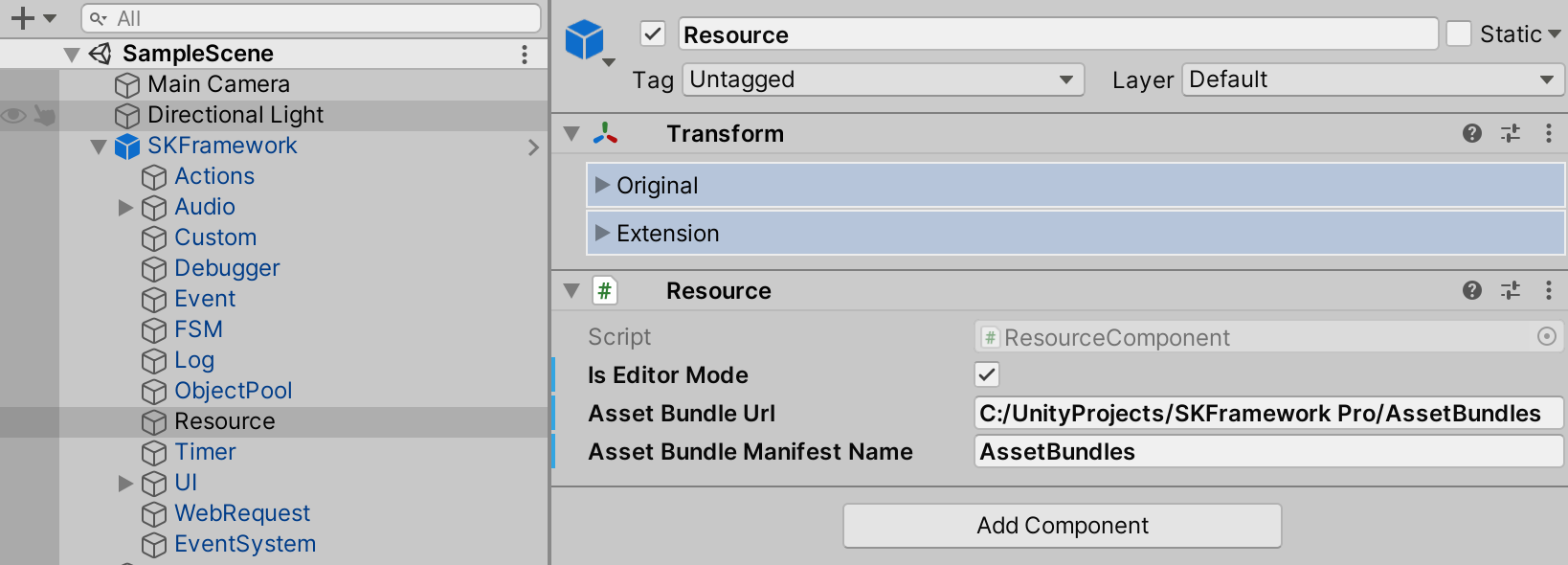Click the Resource component title header
The image size is (1568, 565).
click(719, 291)
